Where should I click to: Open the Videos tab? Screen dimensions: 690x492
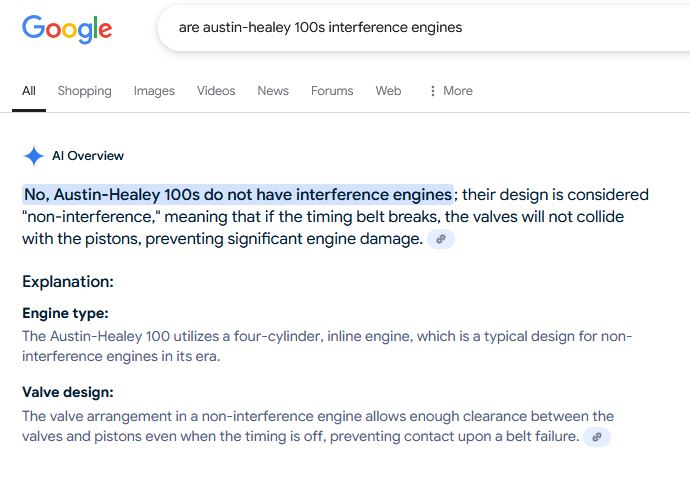point(216,91)
